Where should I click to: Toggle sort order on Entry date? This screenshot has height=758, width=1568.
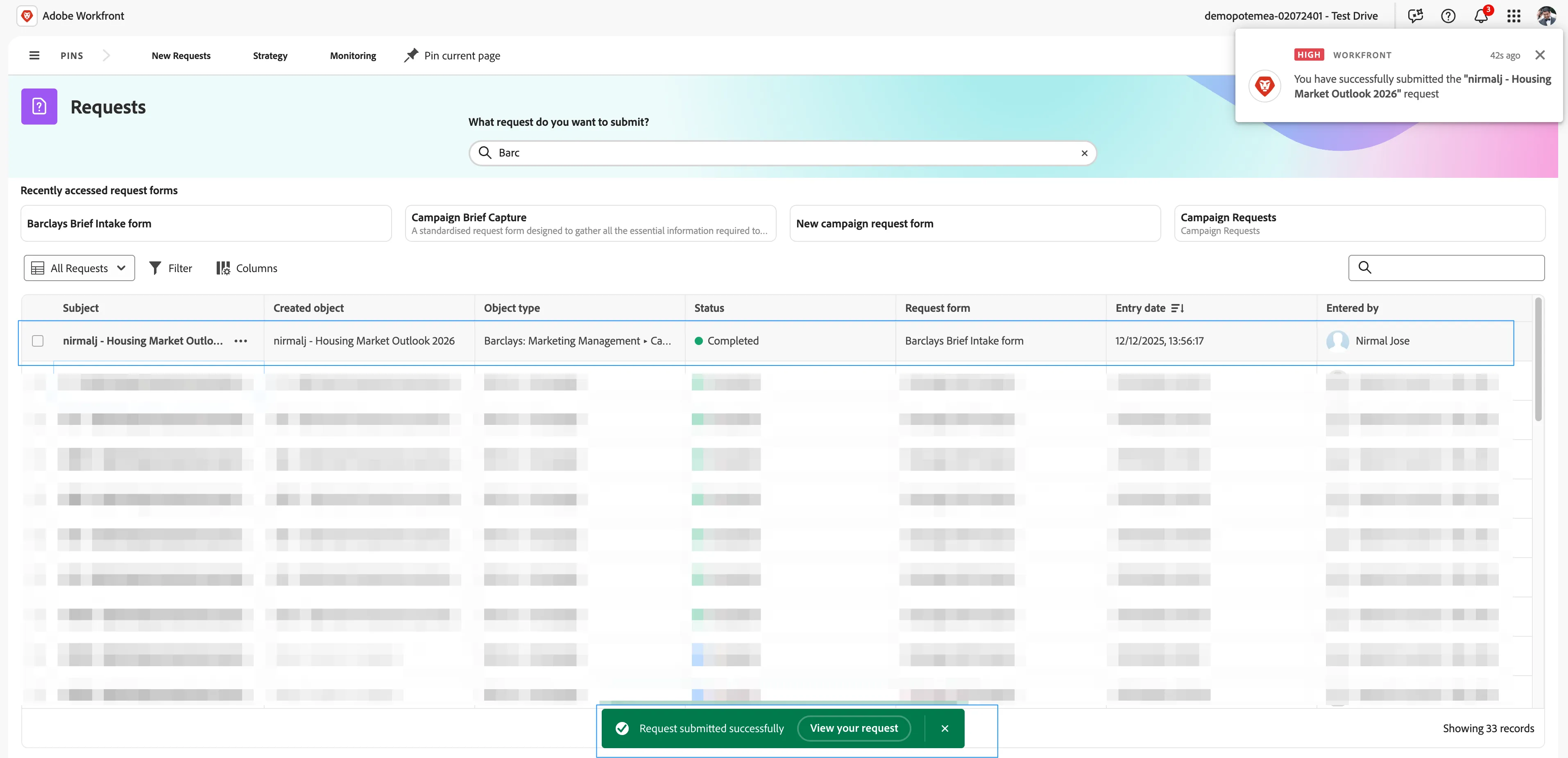coord(1177,309)
